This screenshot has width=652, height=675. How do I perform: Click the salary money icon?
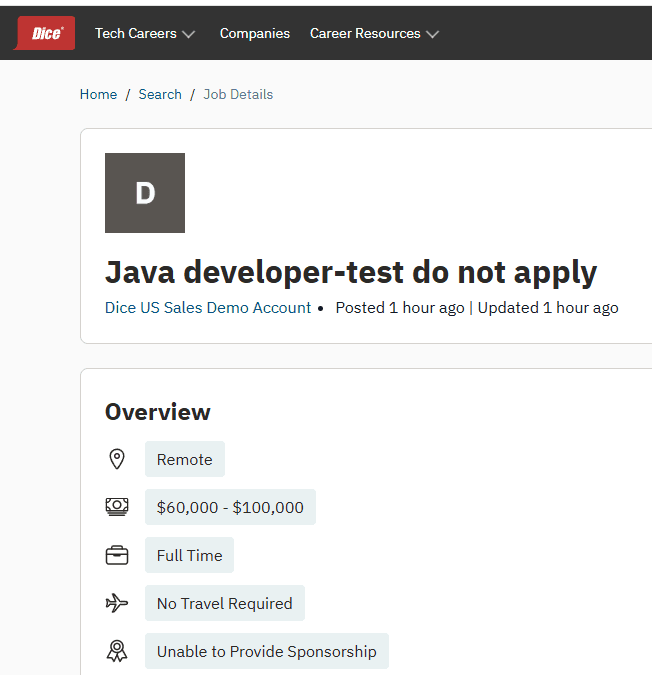pos(117,507)
